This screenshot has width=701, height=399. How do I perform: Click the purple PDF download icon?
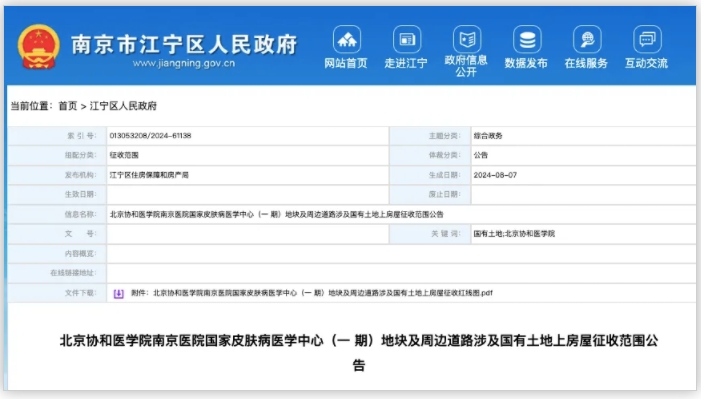coord(118,293)
